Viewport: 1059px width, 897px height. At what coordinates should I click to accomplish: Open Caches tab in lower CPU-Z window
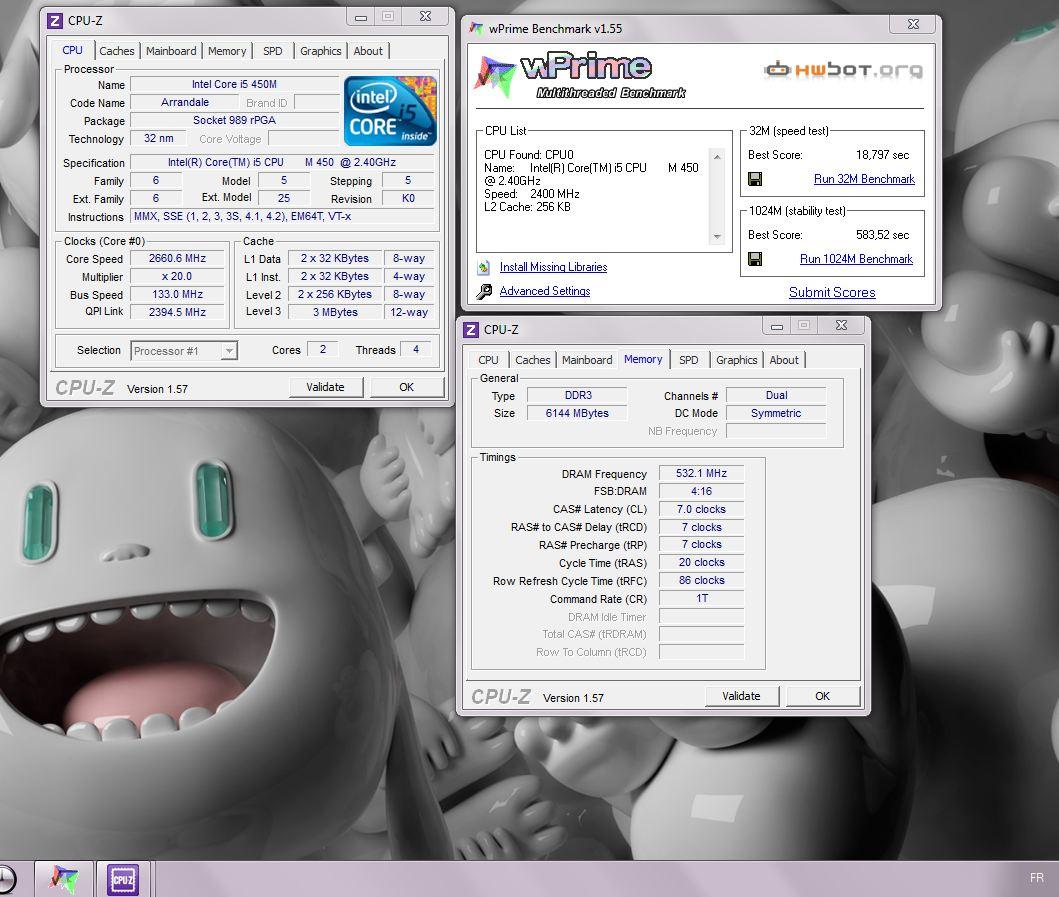(x=533, y=360)
